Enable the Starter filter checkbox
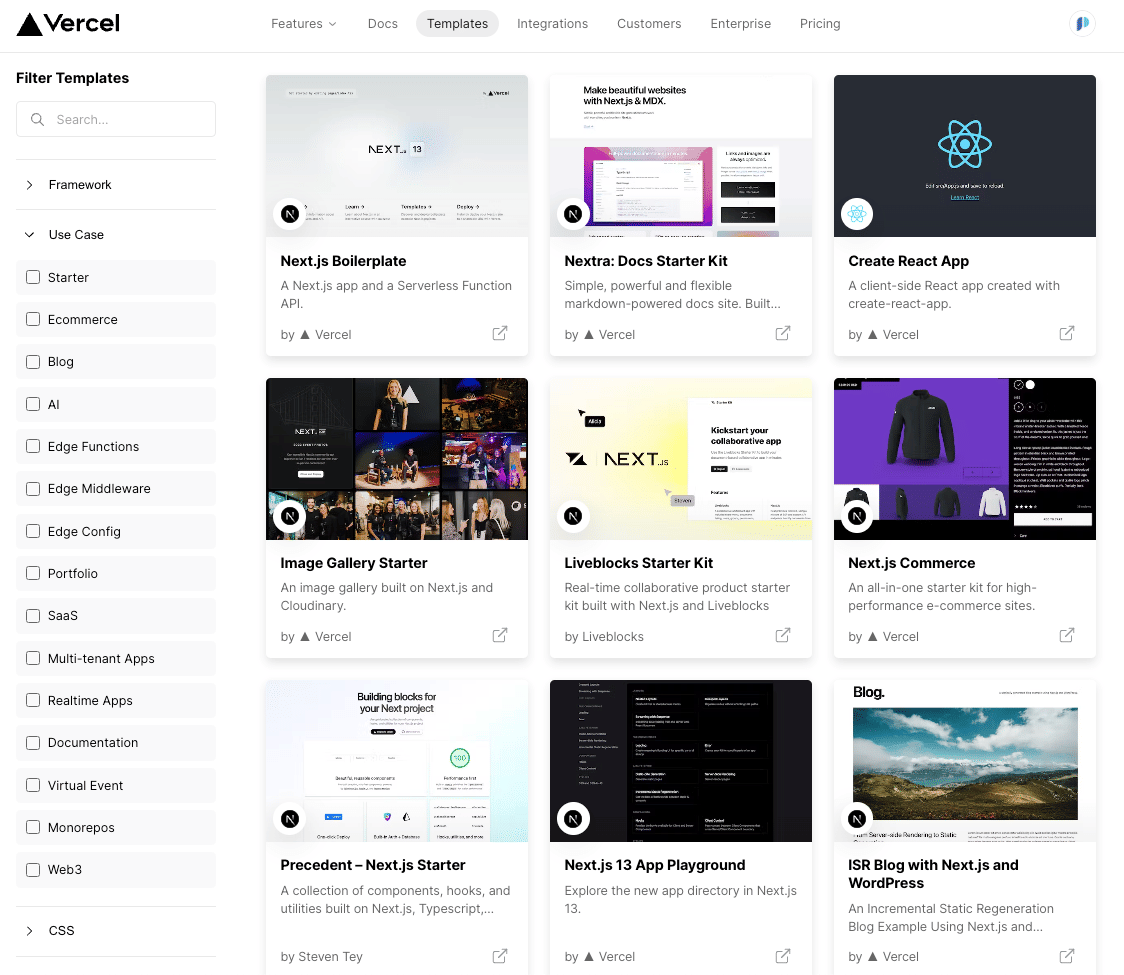The image size is (1124, 975). click(x=31, y=277)
